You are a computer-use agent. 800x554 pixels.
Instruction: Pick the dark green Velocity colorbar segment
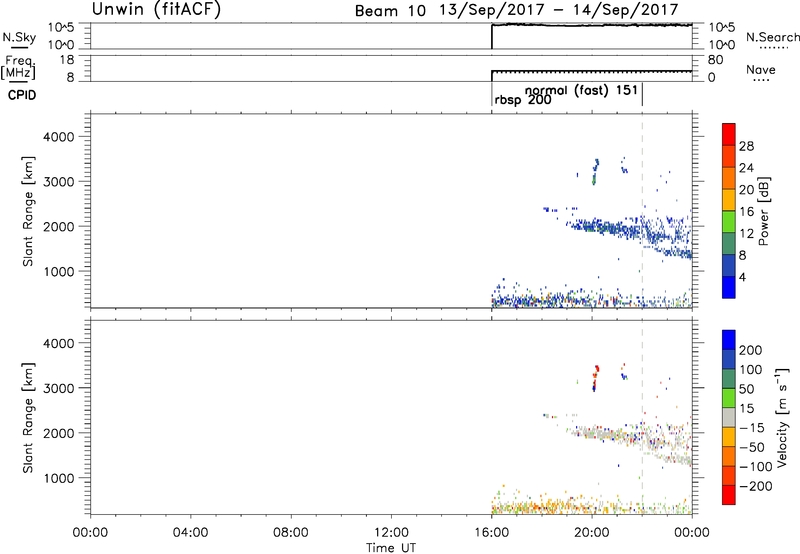(x=729, y=379)
